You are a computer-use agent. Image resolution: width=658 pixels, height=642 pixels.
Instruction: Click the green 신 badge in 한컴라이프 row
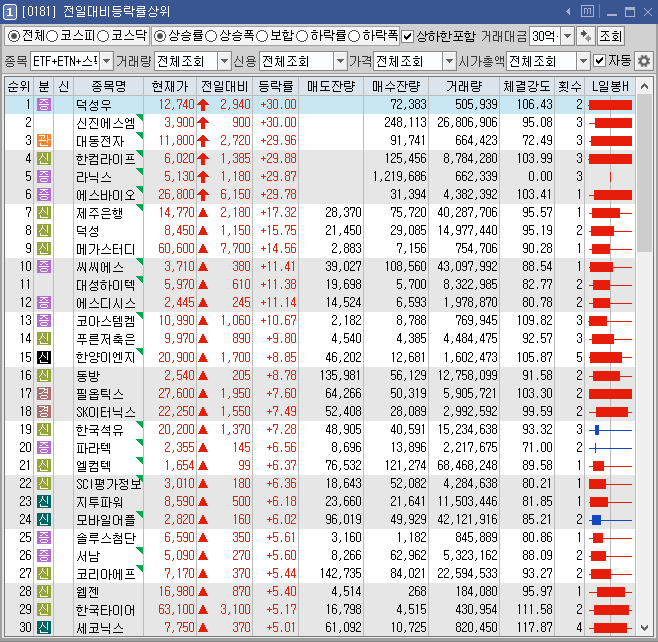[44, 158]
